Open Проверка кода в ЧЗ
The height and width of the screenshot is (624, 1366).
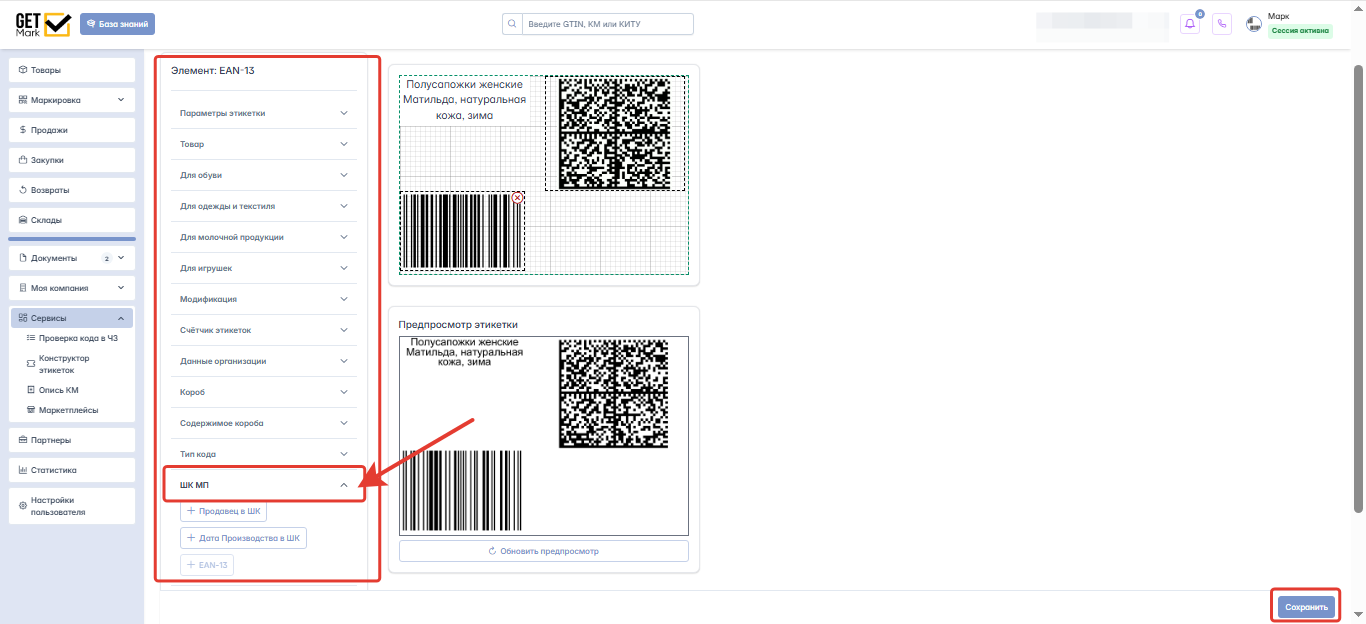coord(72,338)
